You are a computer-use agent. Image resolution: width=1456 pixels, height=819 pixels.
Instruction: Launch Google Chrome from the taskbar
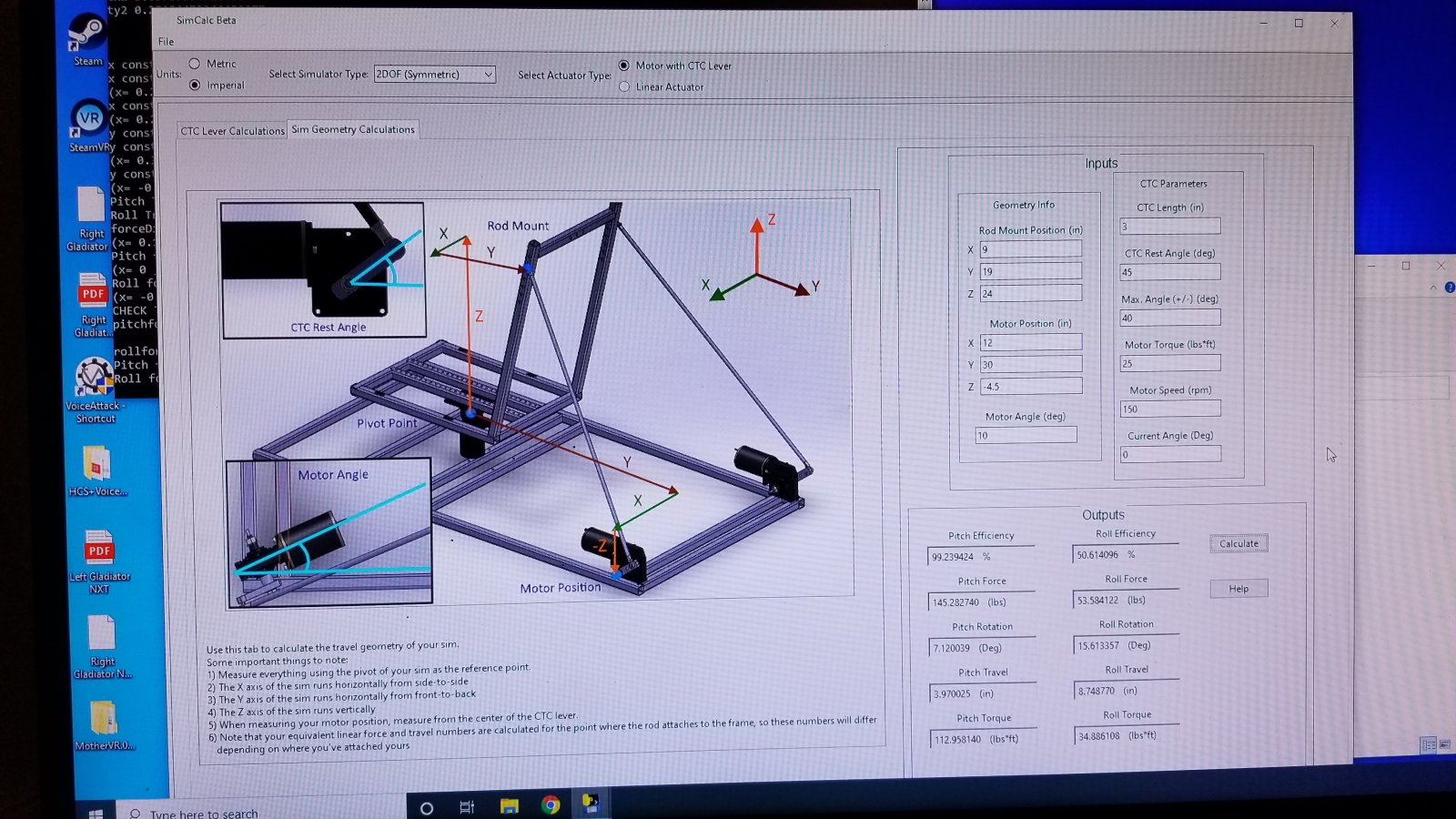(x=550, y=805)
